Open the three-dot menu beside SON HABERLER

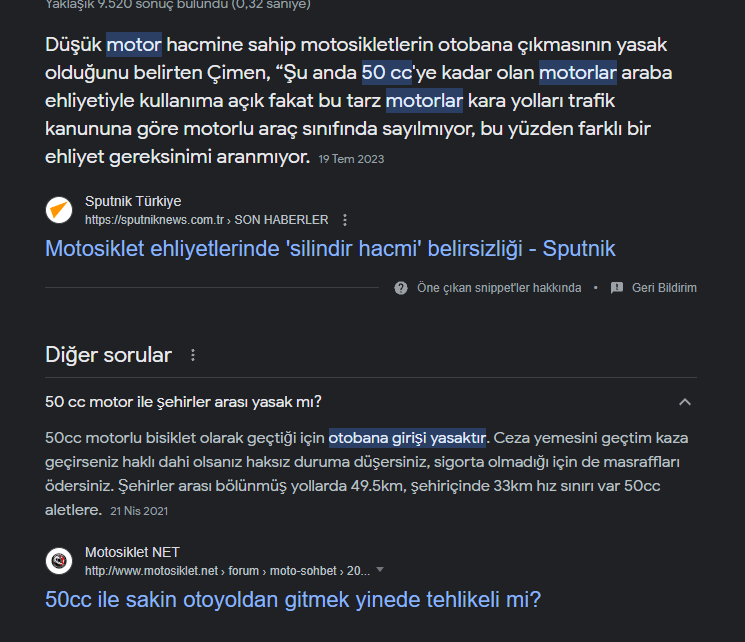[x=345, y=220]
